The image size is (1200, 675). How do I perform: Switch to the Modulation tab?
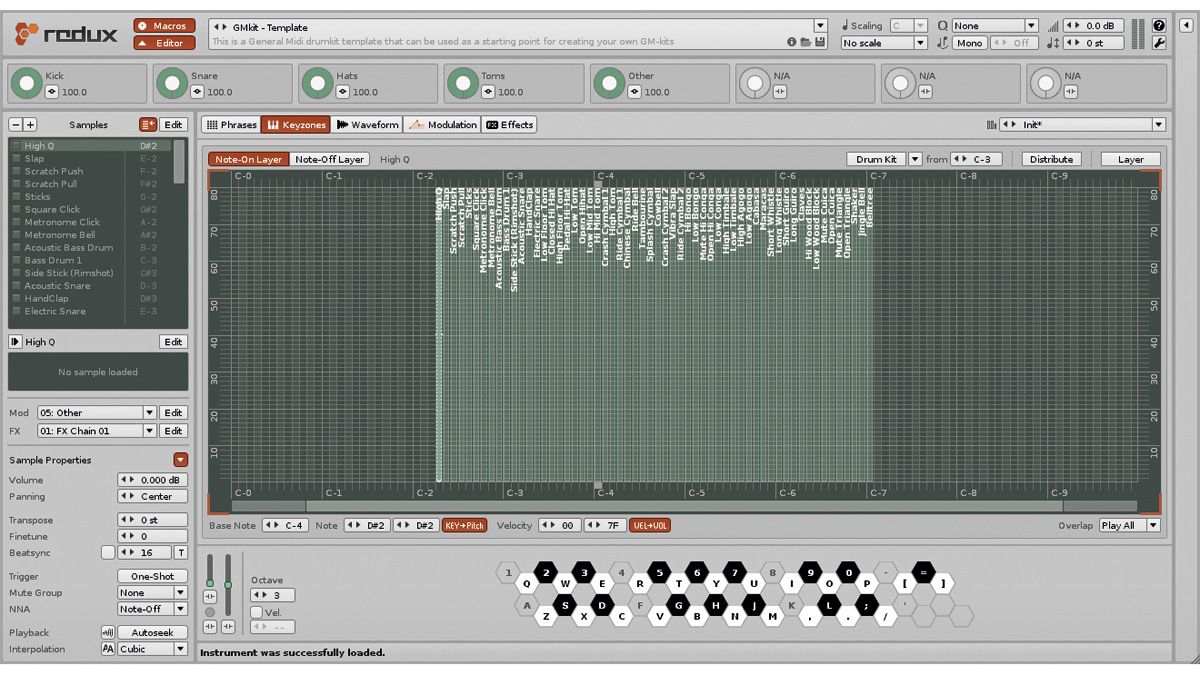point(443,125)
